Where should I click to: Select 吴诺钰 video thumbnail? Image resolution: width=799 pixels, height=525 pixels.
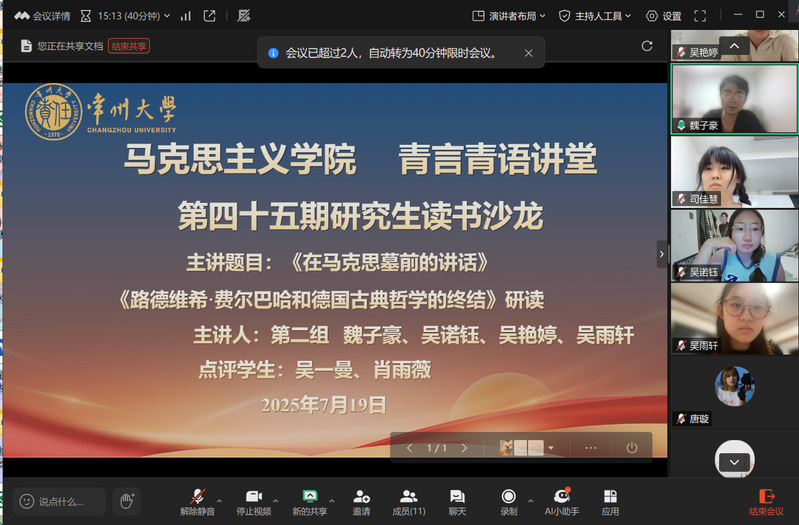point(734,245)
